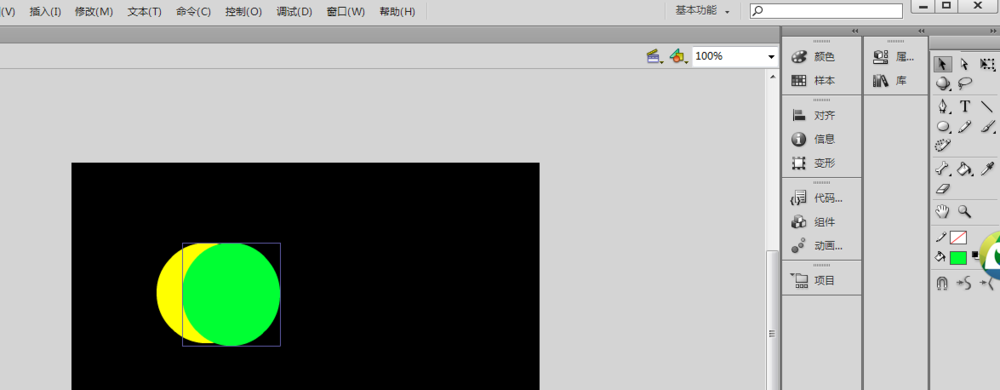Choose the Hand tool
Viewport: 1000px width, 390px height.
(x=943, y=212)
